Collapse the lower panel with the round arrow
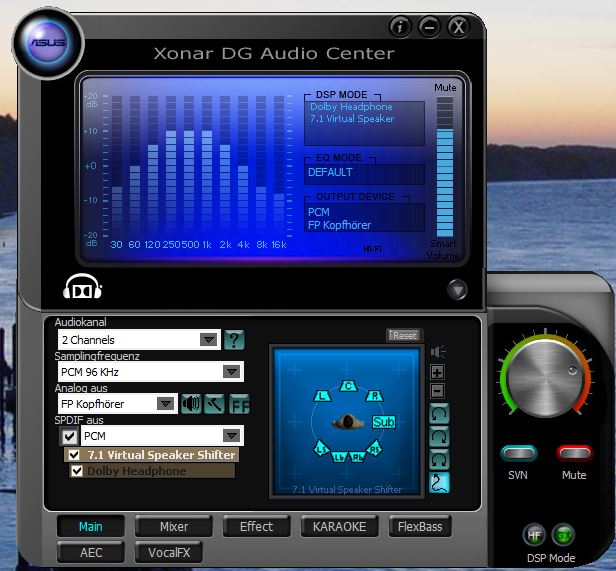Viewport: 616px width, 571px height. (457, 290)
